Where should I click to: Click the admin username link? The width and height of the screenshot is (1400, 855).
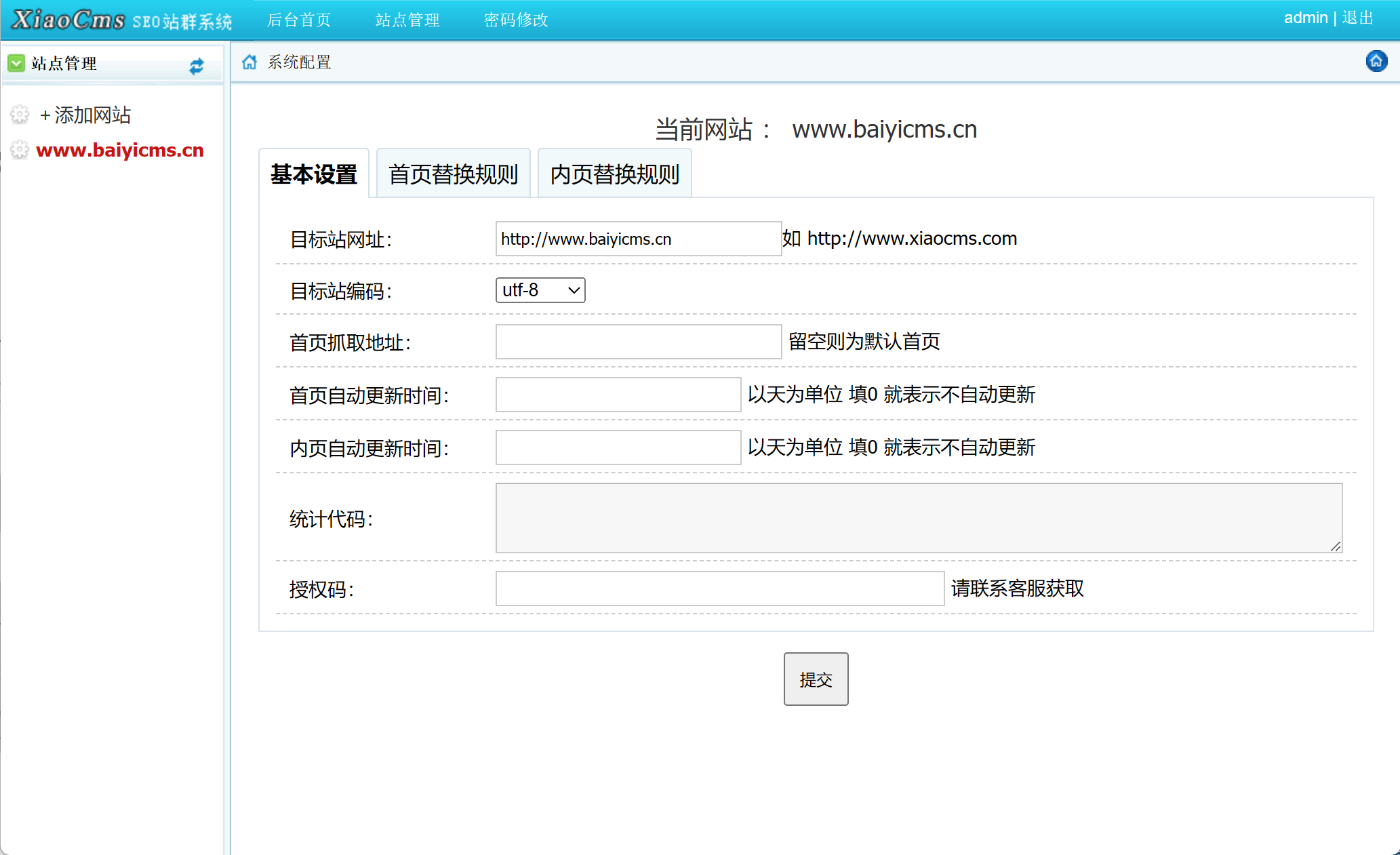(x=1306, y=18)
